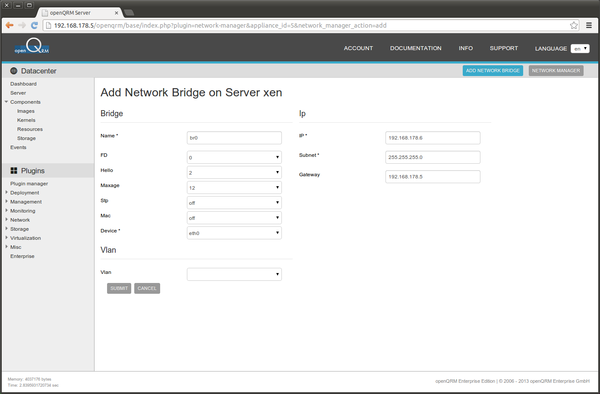Open the Device dropdown showing eth0
The width and height of the screenshot is (600, 394).
click(234, 233)
